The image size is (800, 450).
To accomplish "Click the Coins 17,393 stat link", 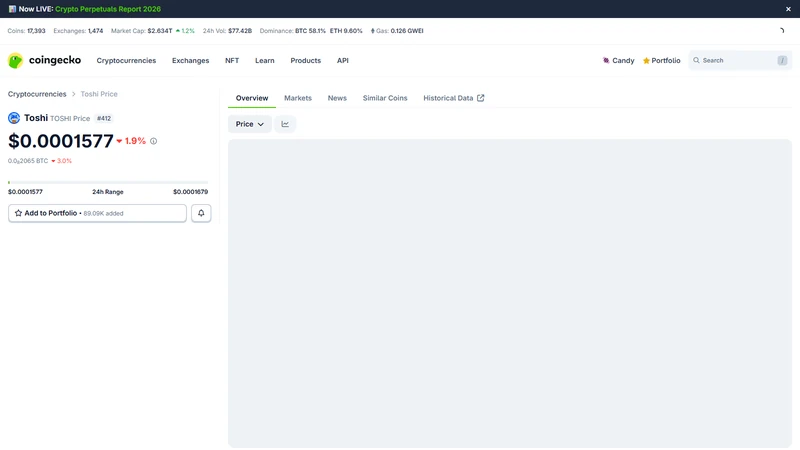I will [26, 31].
